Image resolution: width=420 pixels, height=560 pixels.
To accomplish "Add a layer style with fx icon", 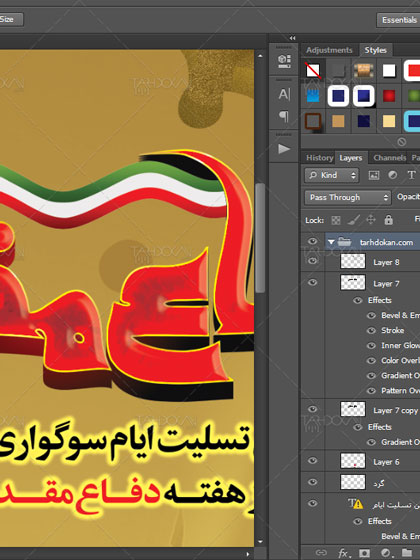I will [343, 553].
